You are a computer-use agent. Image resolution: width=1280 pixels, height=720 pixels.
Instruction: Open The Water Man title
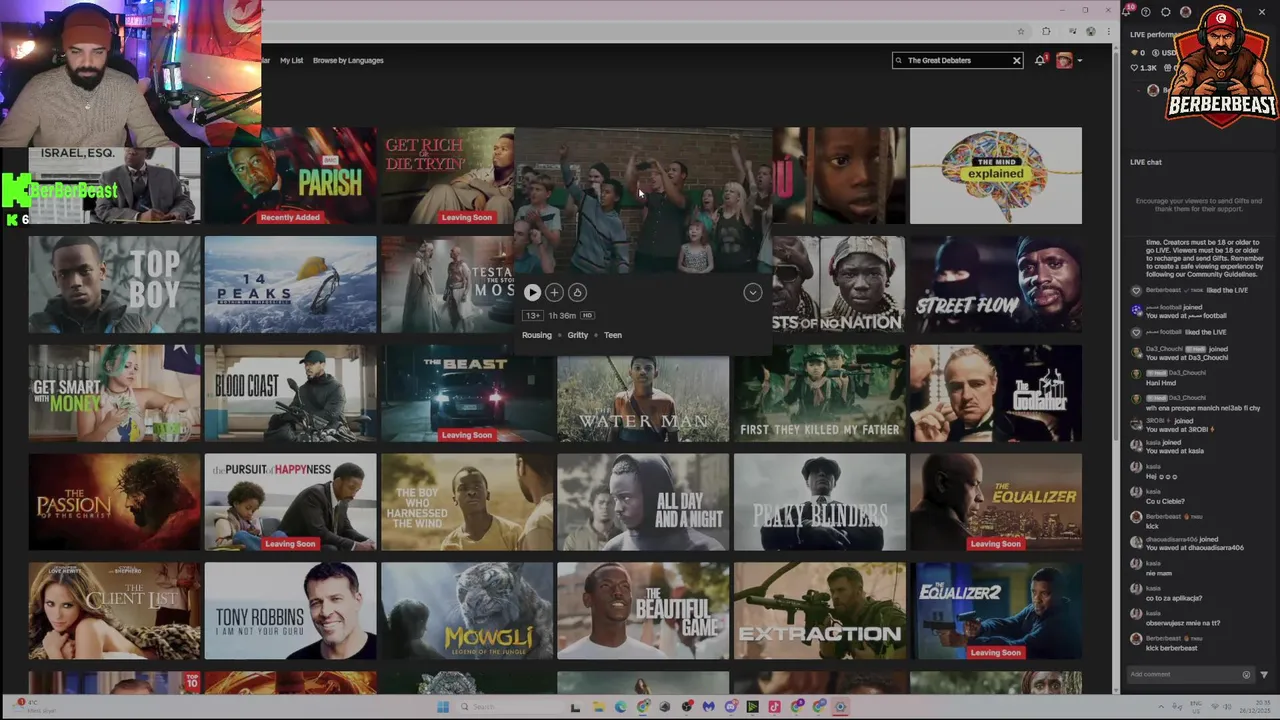pos(643,399)
